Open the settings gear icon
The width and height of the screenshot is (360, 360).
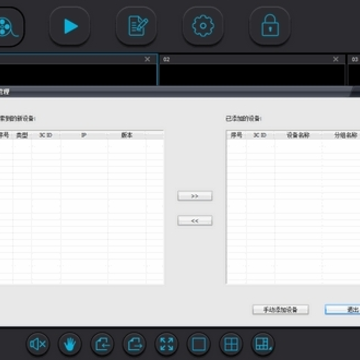click(203, 26)
